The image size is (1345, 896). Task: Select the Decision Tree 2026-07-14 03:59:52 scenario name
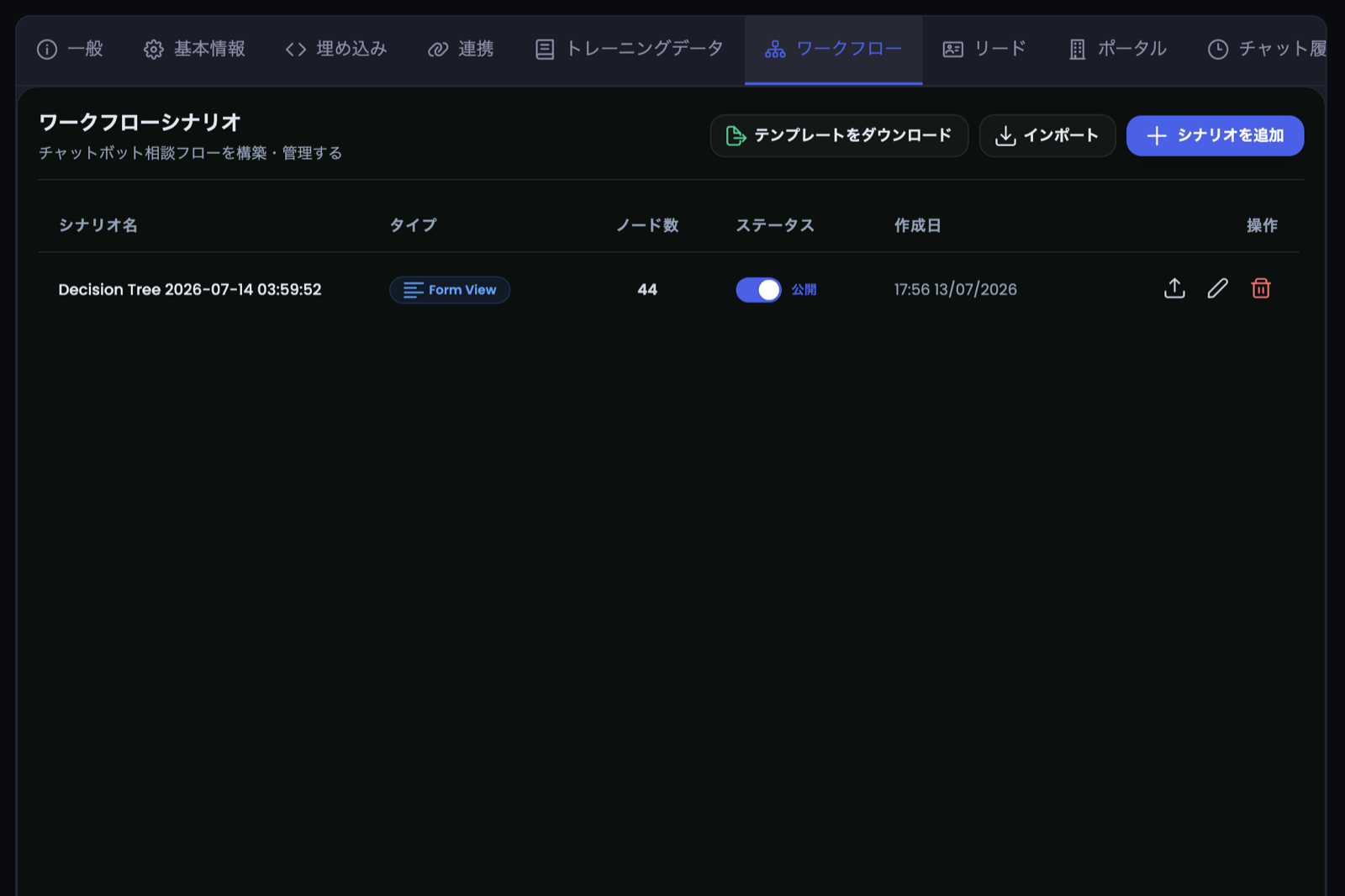(190, 290)
